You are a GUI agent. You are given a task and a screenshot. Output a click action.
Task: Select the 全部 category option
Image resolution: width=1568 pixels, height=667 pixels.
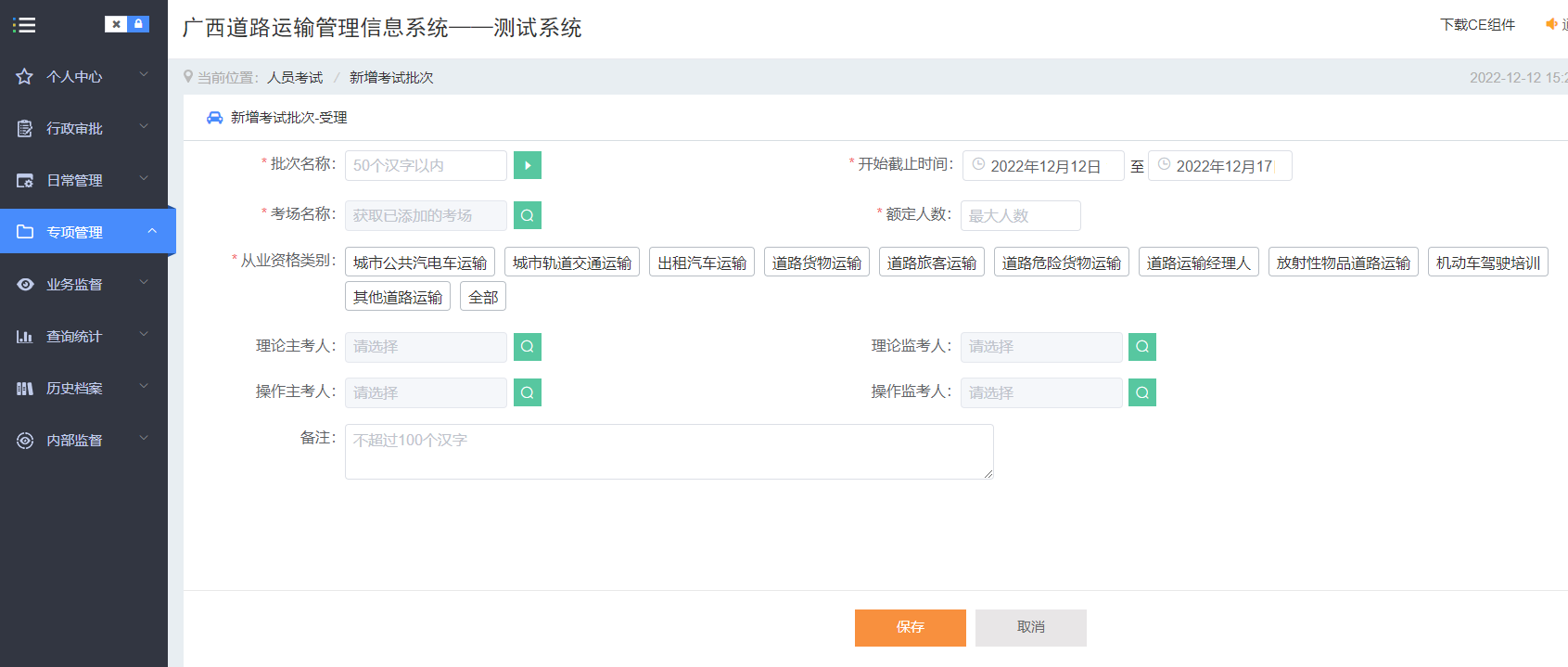(x=482, y=297)
